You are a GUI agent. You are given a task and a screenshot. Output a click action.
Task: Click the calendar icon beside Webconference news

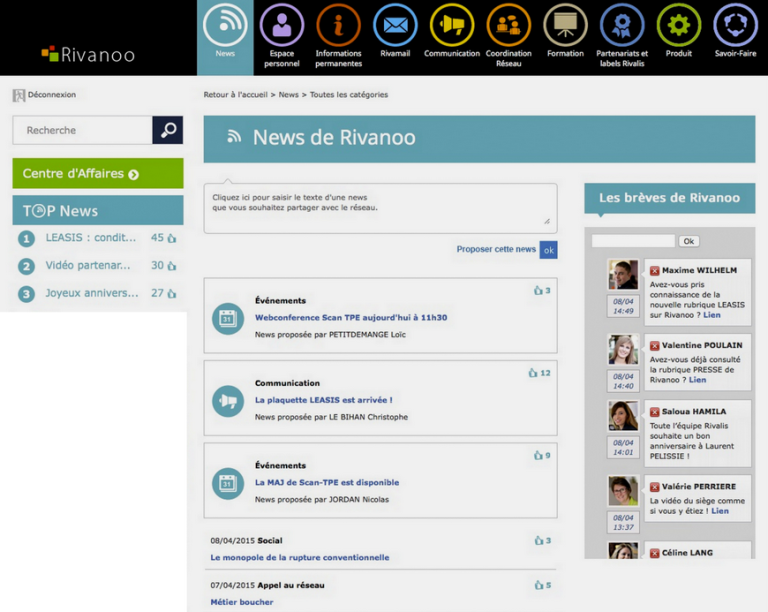[228, 319]
